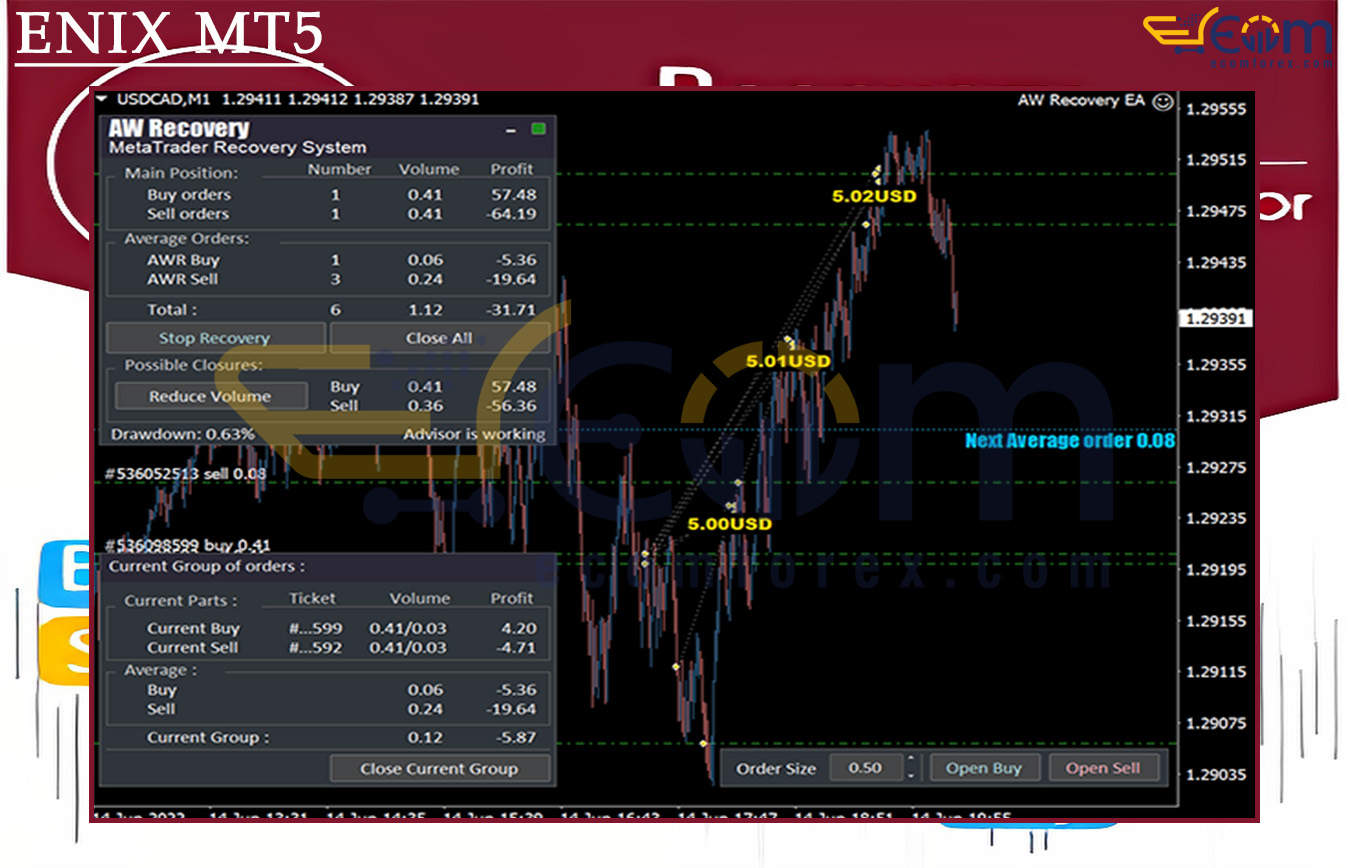Screen dimensions: 1346x868
Task: Click the Next Average order 0.08 line label
Action: tap(1069, 441)
